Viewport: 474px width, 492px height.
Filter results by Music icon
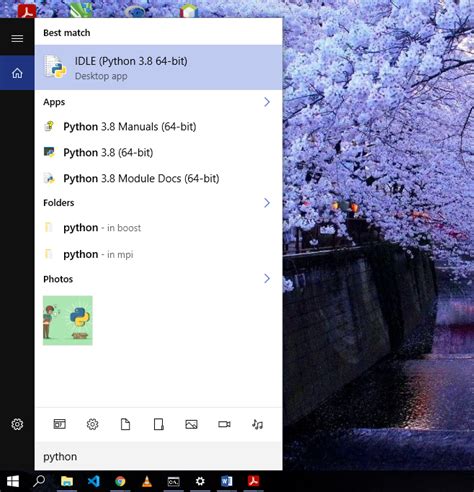click(x=257, y=424)
